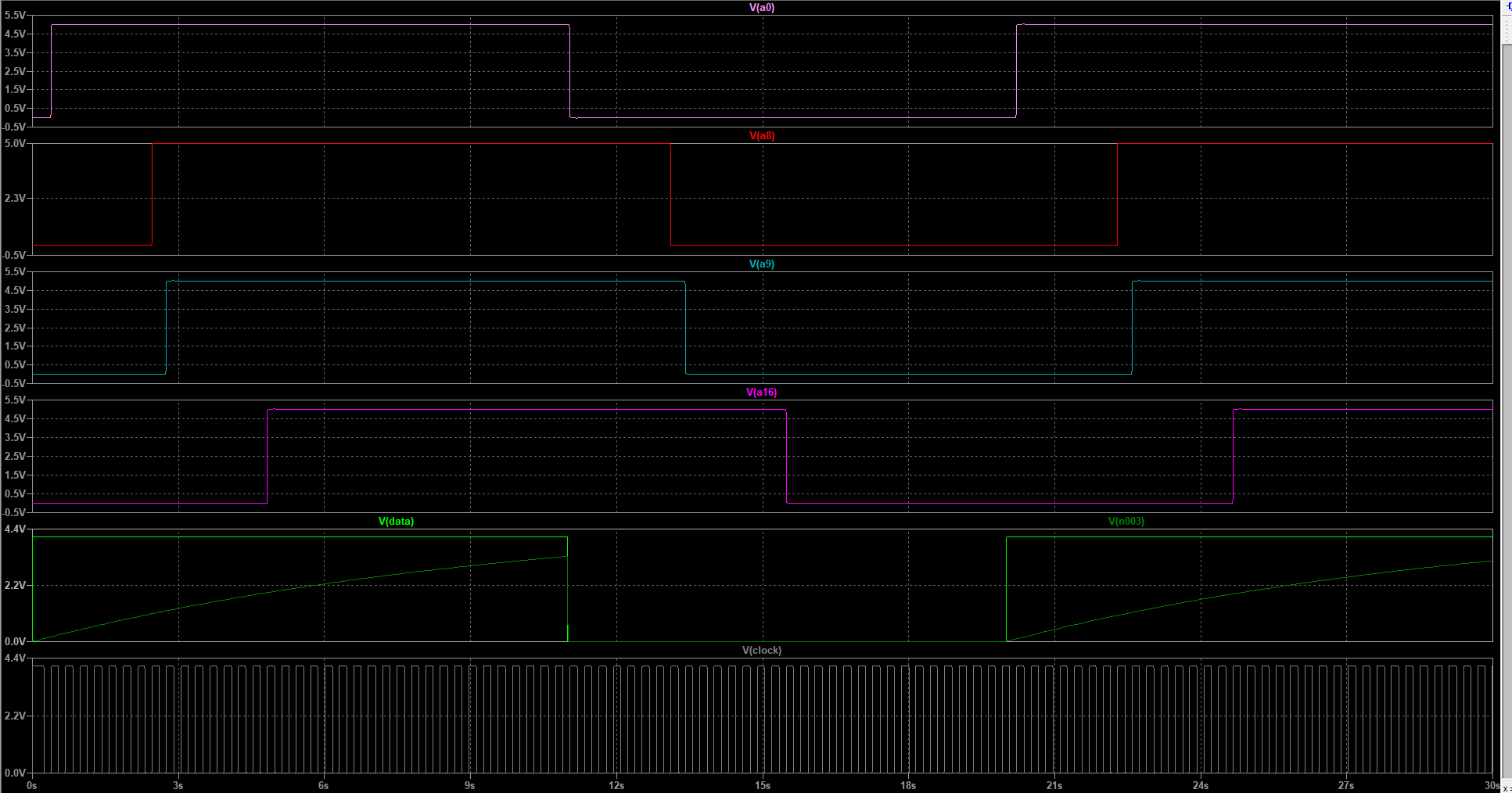This screenshot has height=793, width=1512.
Task: Click the 5.0V label in V(a8) pane
Action: pos(15,143)
